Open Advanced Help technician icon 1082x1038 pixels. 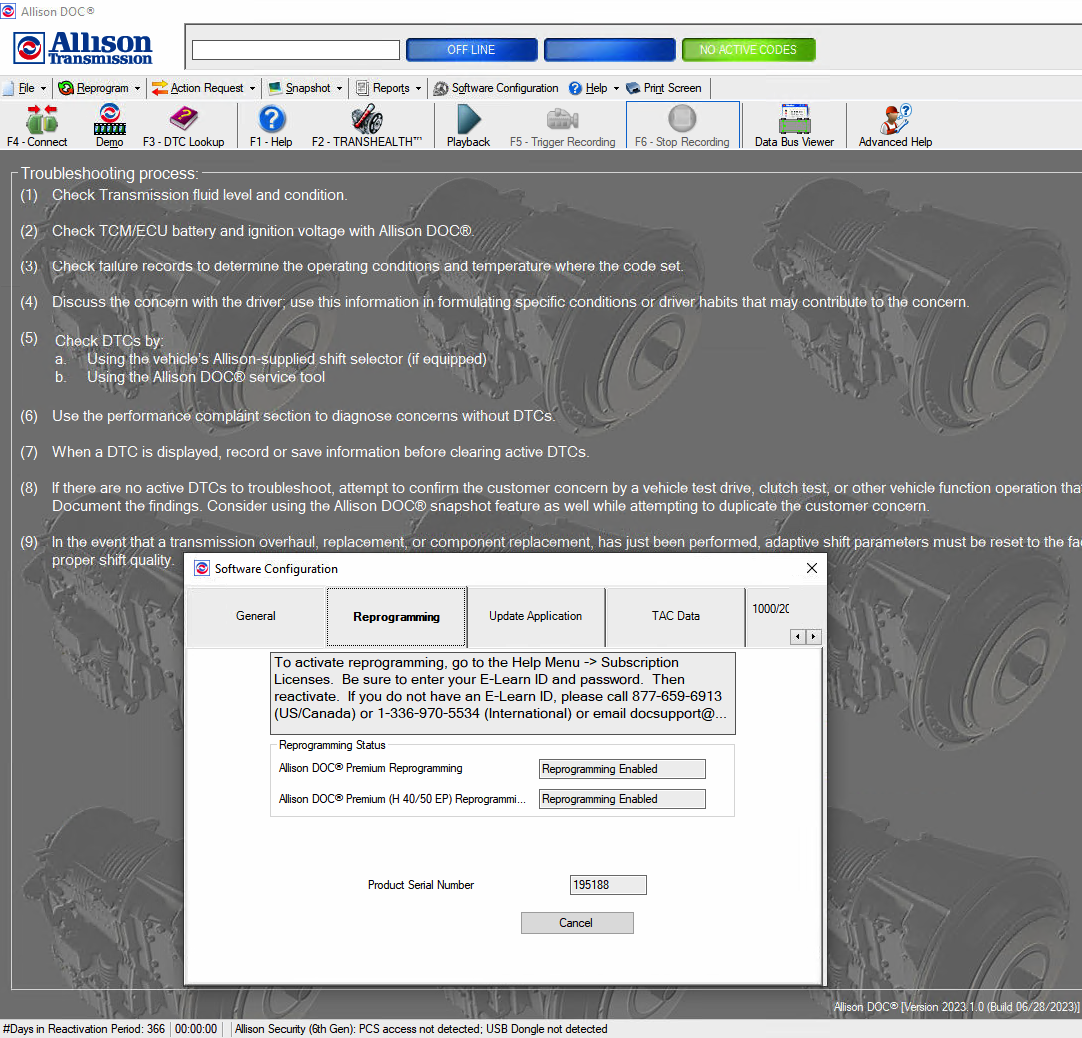[x=895, y=119]
